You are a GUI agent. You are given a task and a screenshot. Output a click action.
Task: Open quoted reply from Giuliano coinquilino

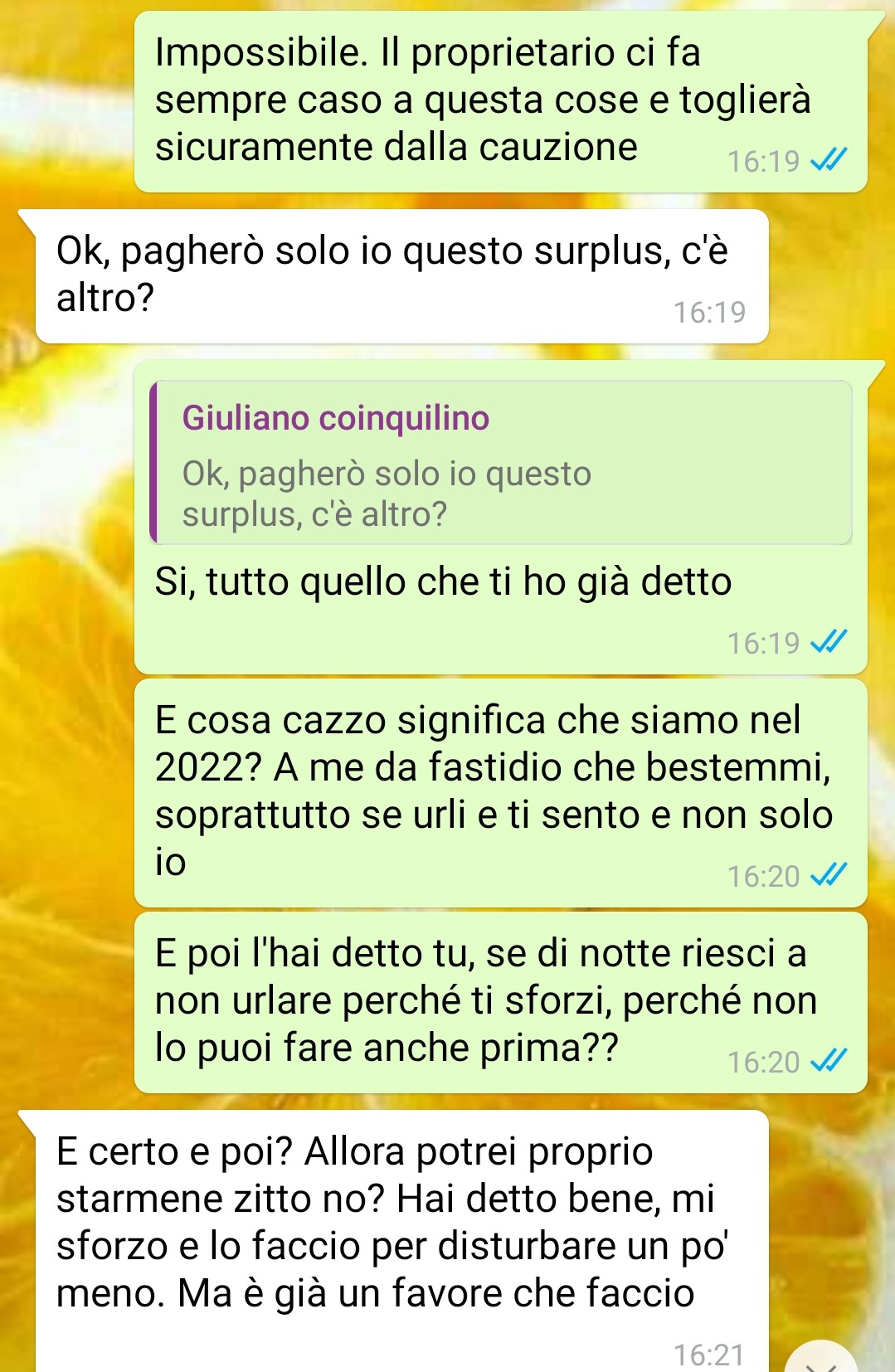pos(501,463)
